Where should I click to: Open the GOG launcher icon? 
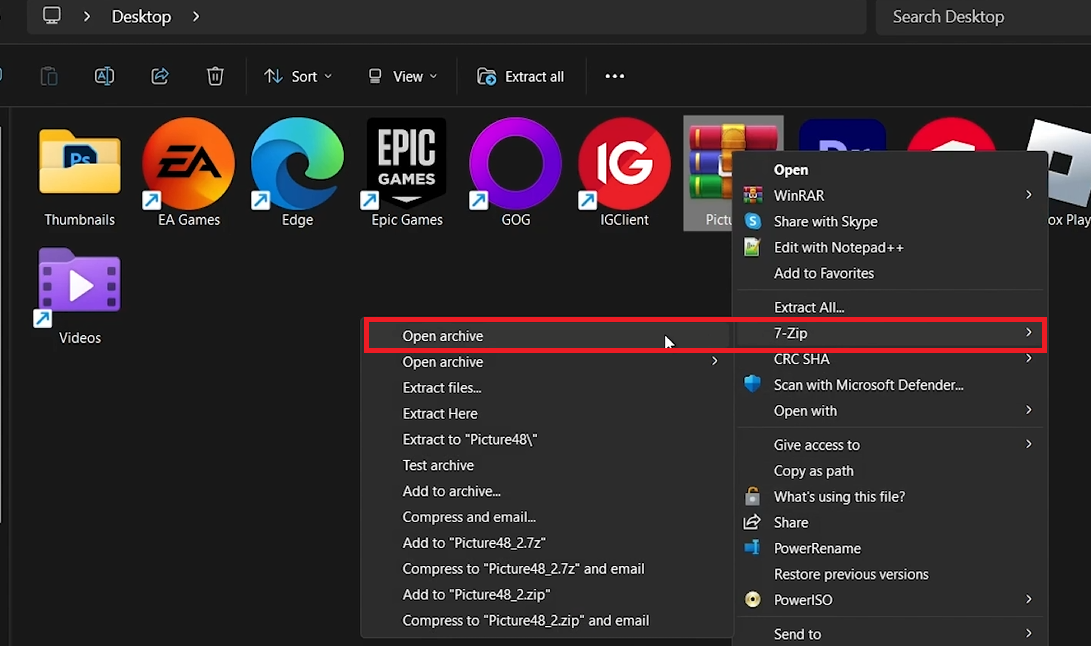coord(514,163)
